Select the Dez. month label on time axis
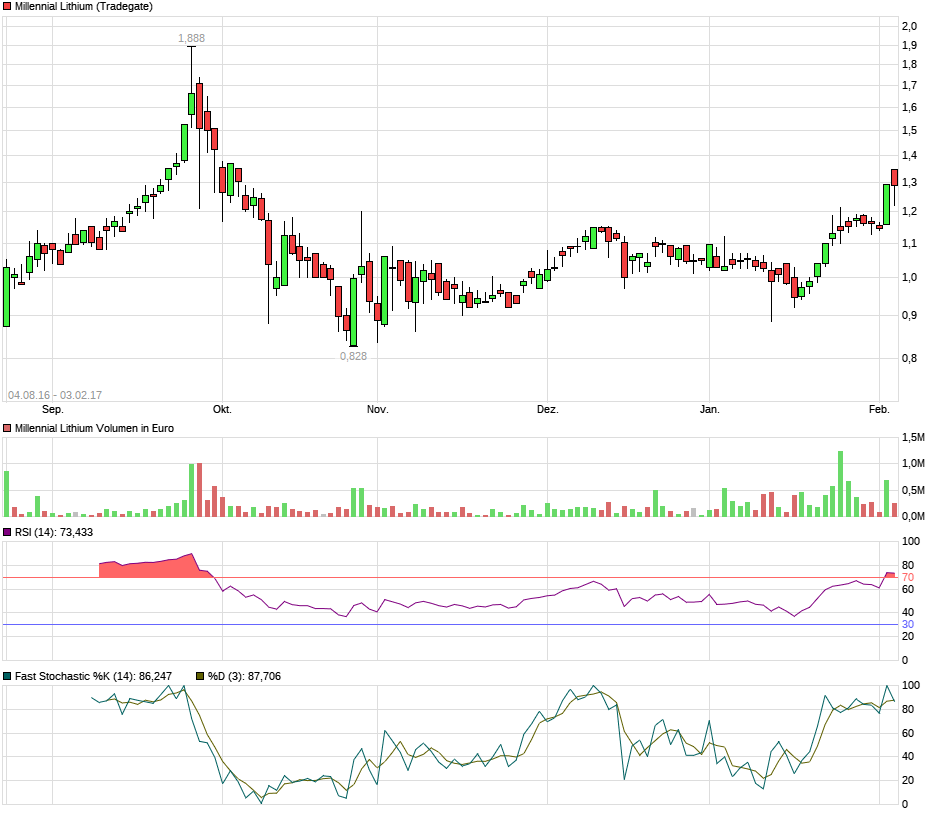 (547, 410)
